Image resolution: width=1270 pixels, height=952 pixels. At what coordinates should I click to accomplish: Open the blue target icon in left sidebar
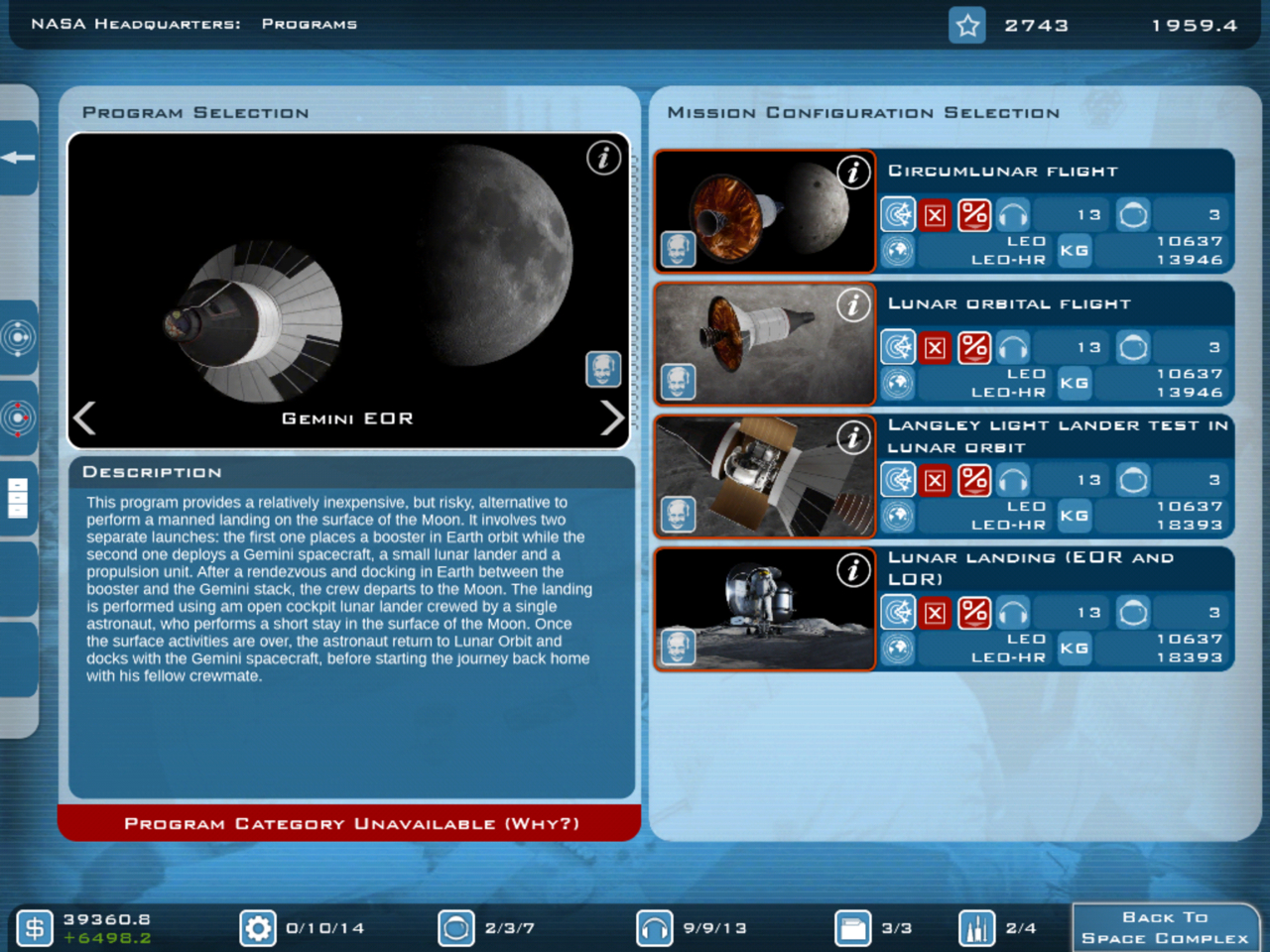point(18,338)
